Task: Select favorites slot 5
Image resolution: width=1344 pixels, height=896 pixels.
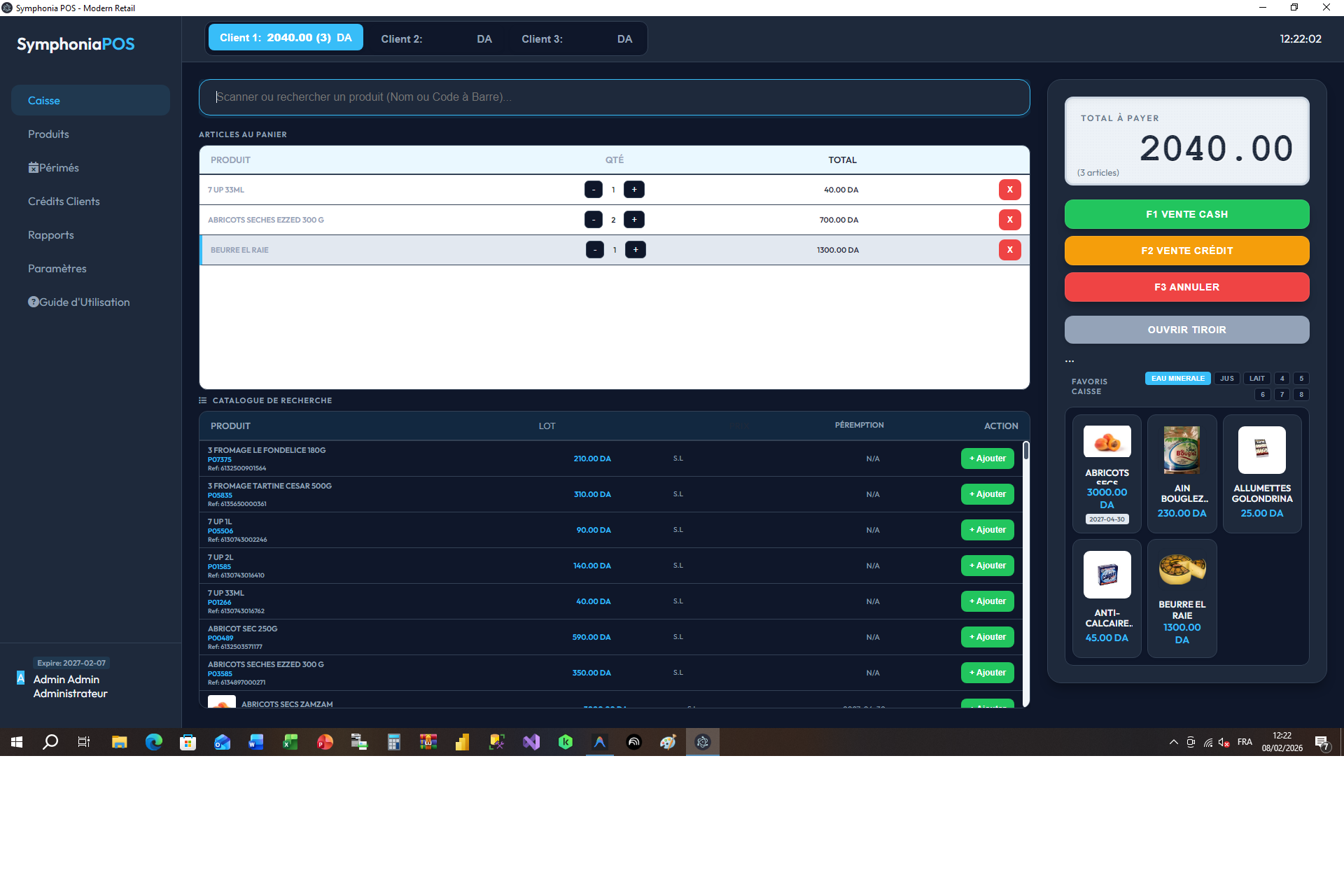Action: [1301, 378]
